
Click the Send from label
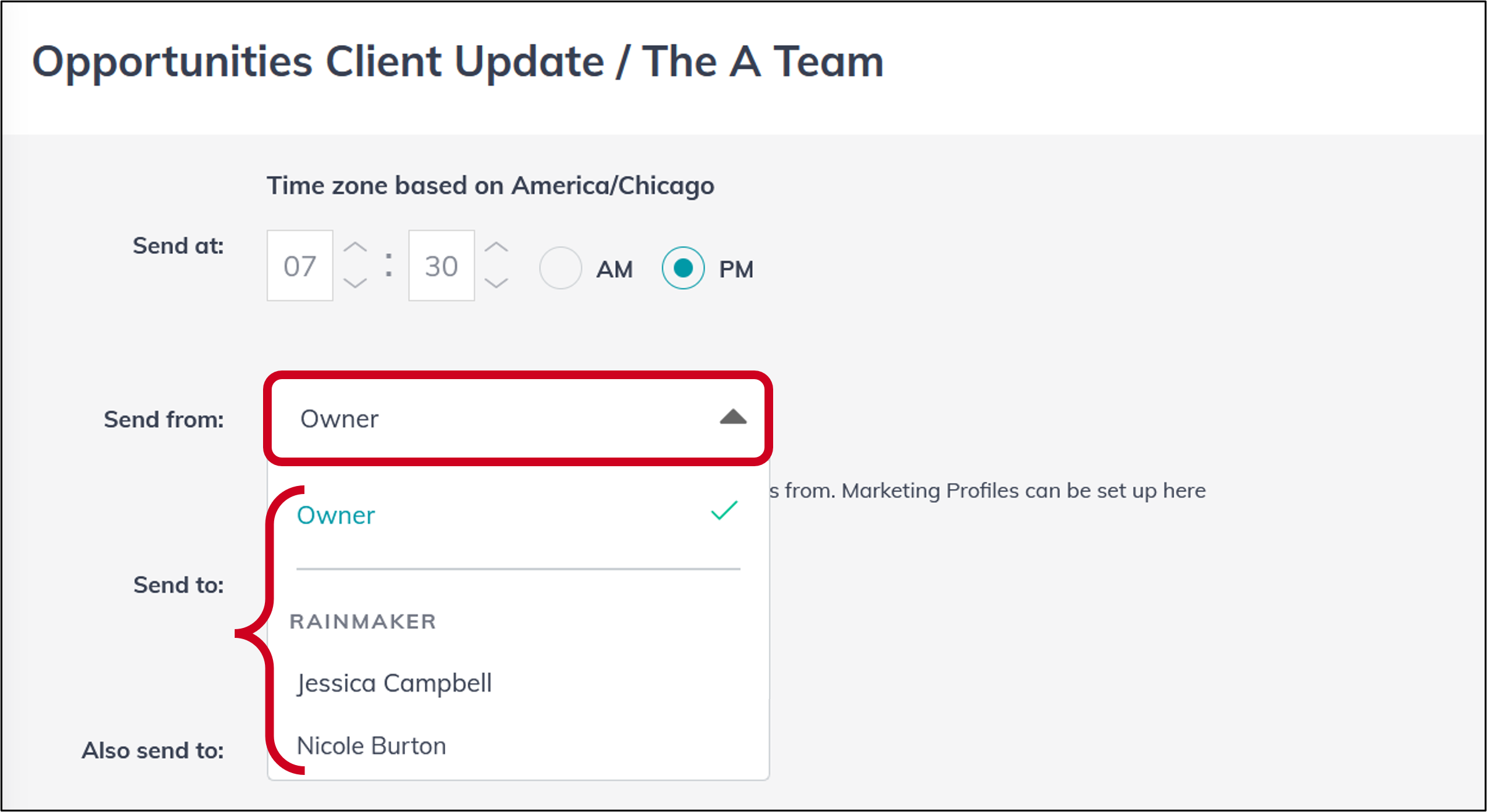[164, 419]
